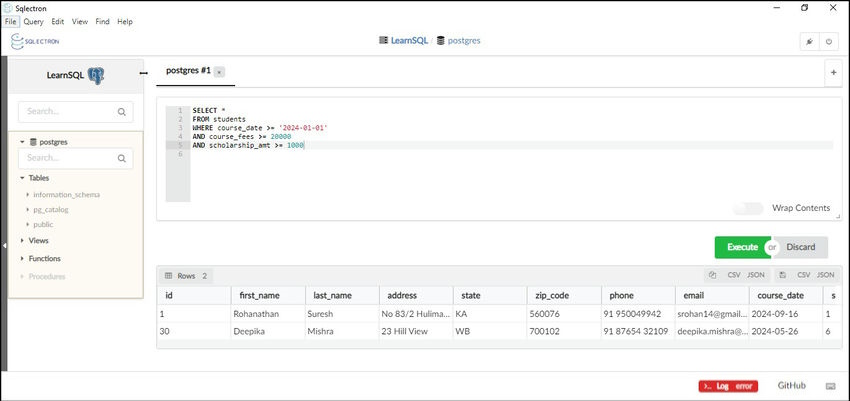The image size is (850, 401).
Task: Toggle the Wrap Contents switch
Action: 748,208
